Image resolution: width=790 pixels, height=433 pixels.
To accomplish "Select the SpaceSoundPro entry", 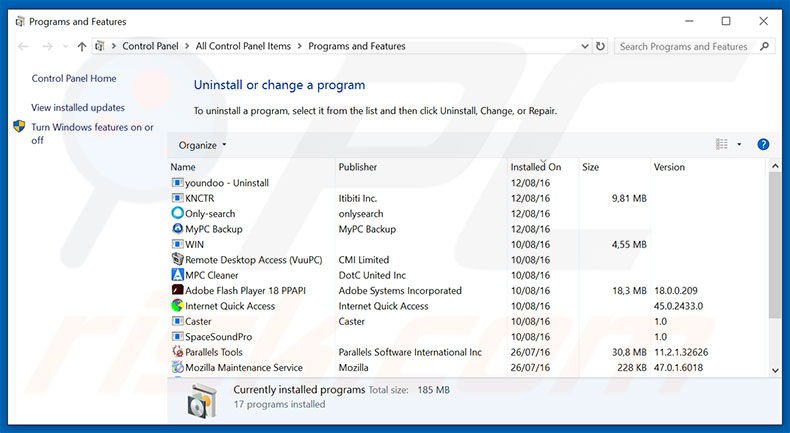I will coord(219,337).
